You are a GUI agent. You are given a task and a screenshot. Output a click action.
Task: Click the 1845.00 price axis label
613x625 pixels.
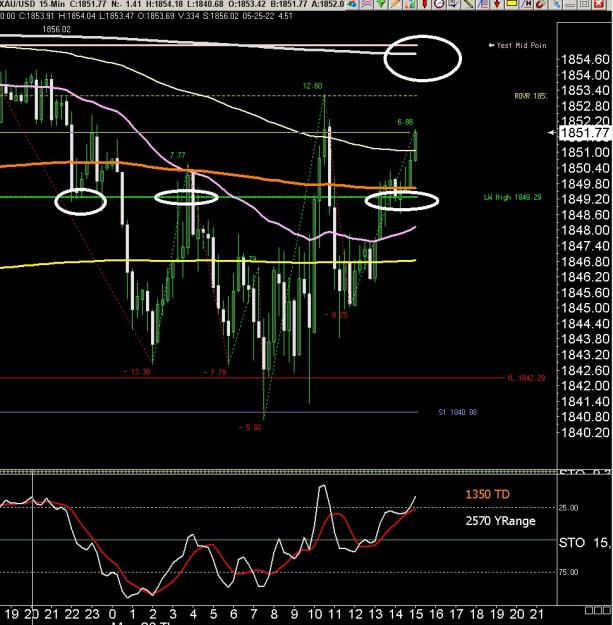(x=585, y=308)
